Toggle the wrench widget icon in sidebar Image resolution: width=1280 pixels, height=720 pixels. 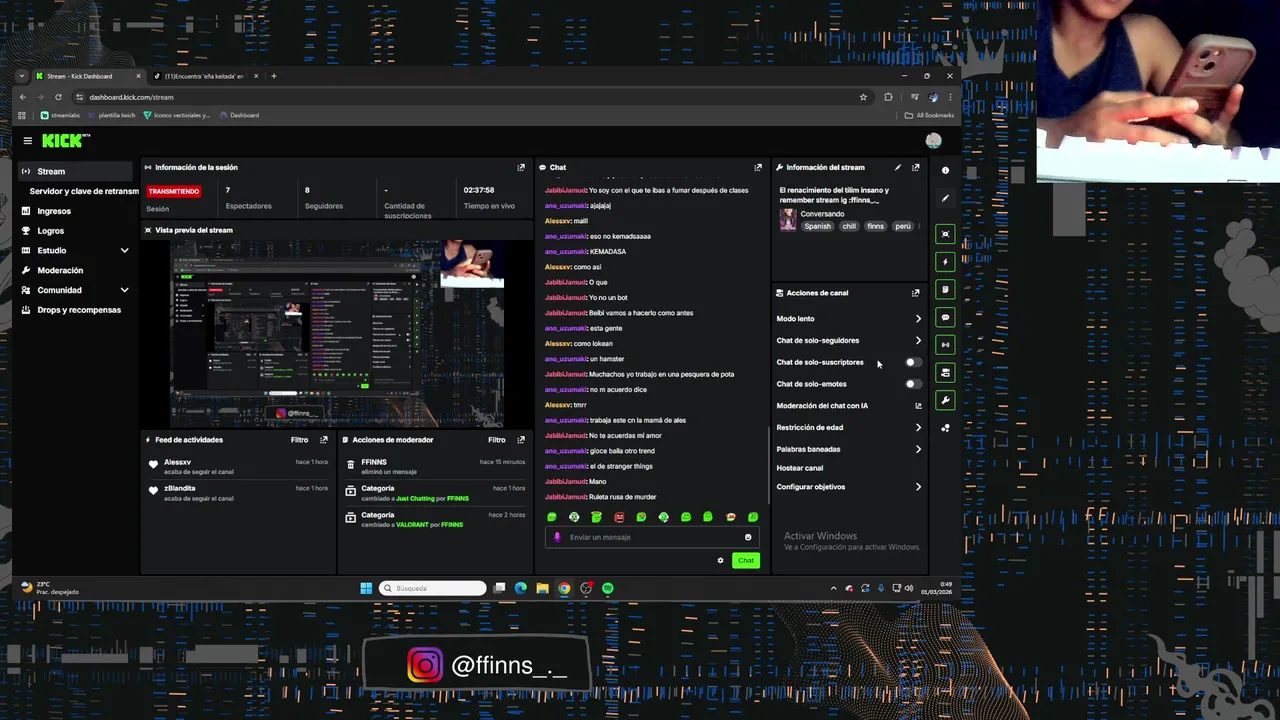(945, 400)
